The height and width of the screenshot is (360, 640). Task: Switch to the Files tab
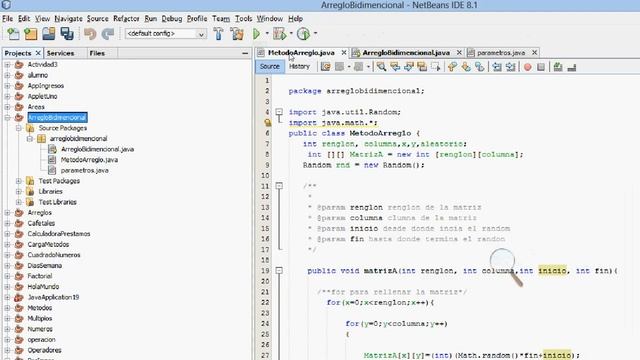97,53
